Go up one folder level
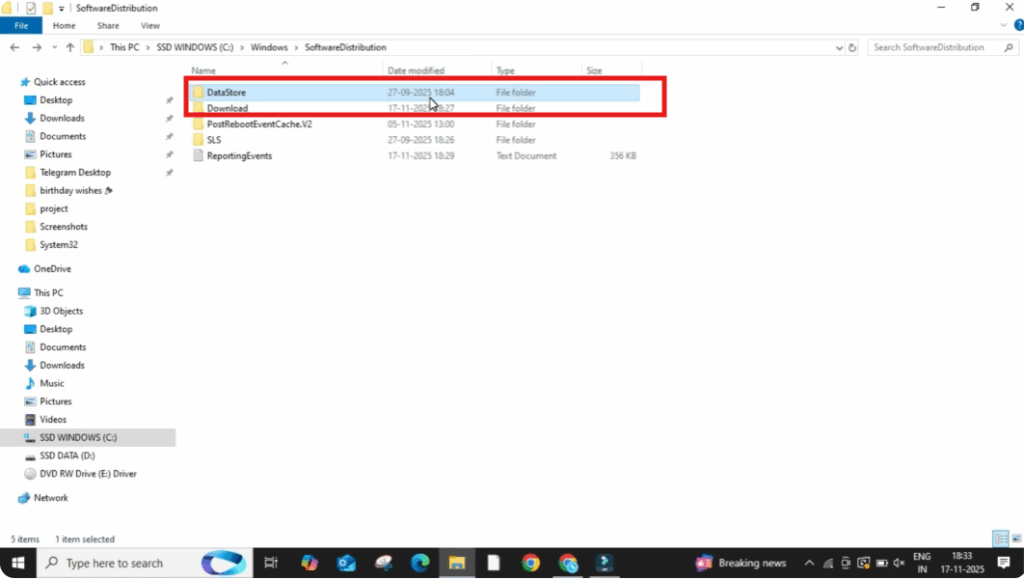 point(70,47)
